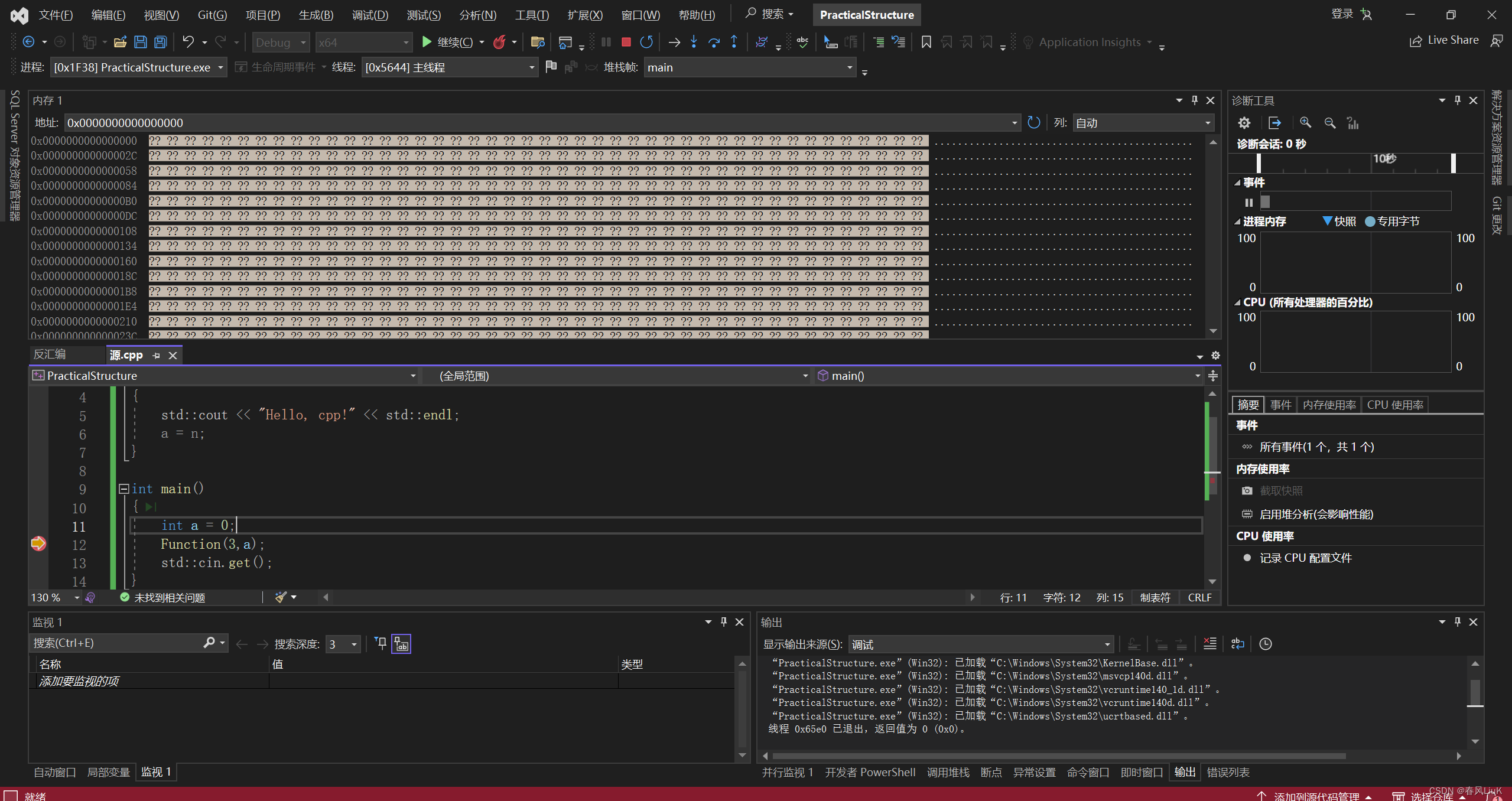Open the output source dropdown showing 调试
This screenshot has height=801, width=1512.
click(x=981, y=644)
